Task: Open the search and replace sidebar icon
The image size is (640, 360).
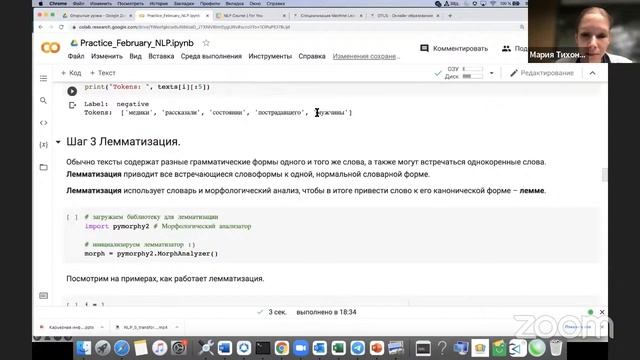Action: click(43, 100)
